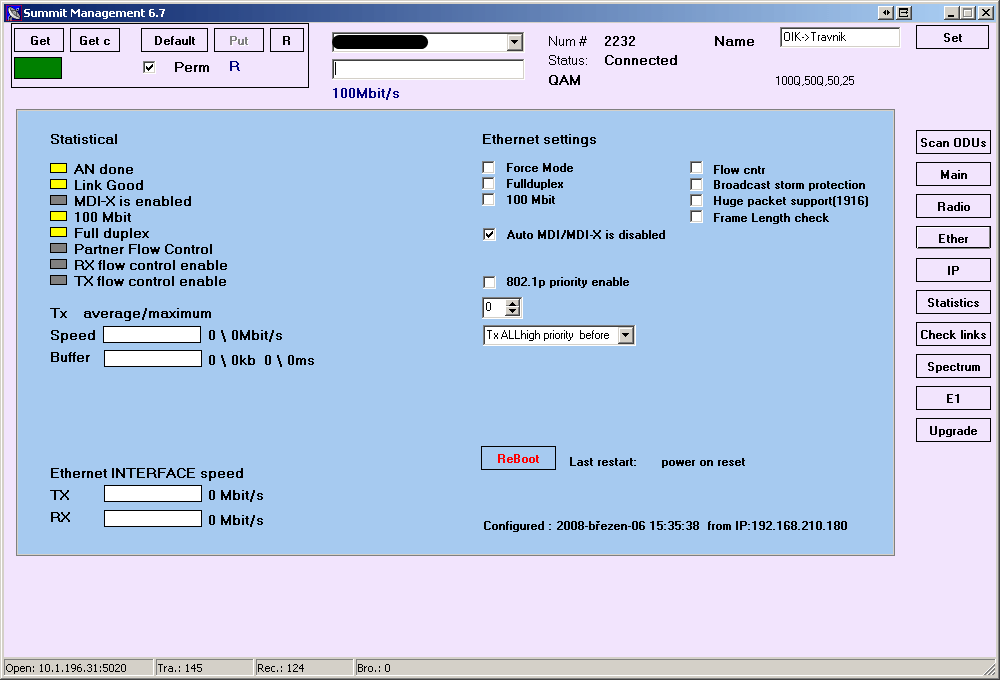
Task: Click the Open: 10.1.196.31:5020 status entry
Action: pos(78,668)
